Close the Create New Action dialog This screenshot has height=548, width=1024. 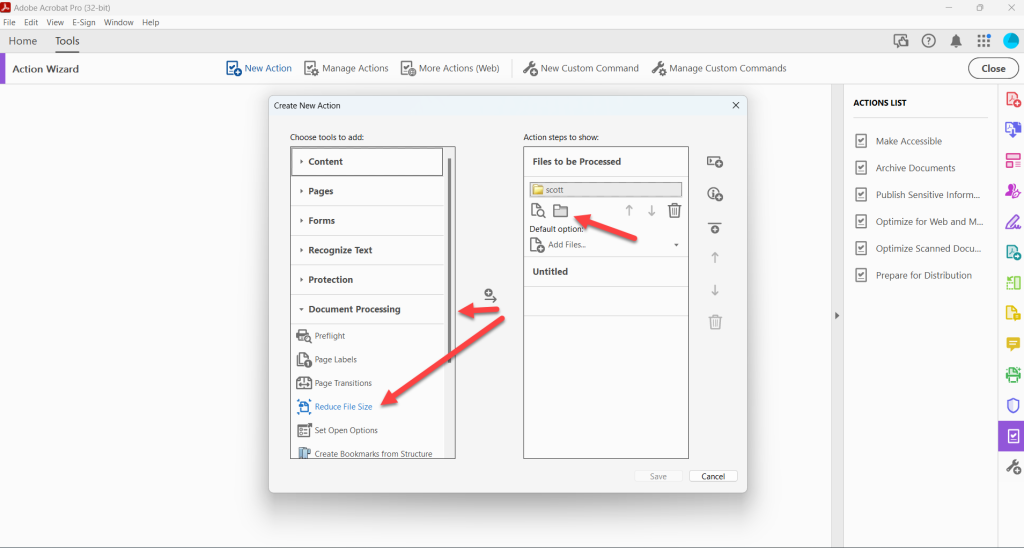point(736,105)
